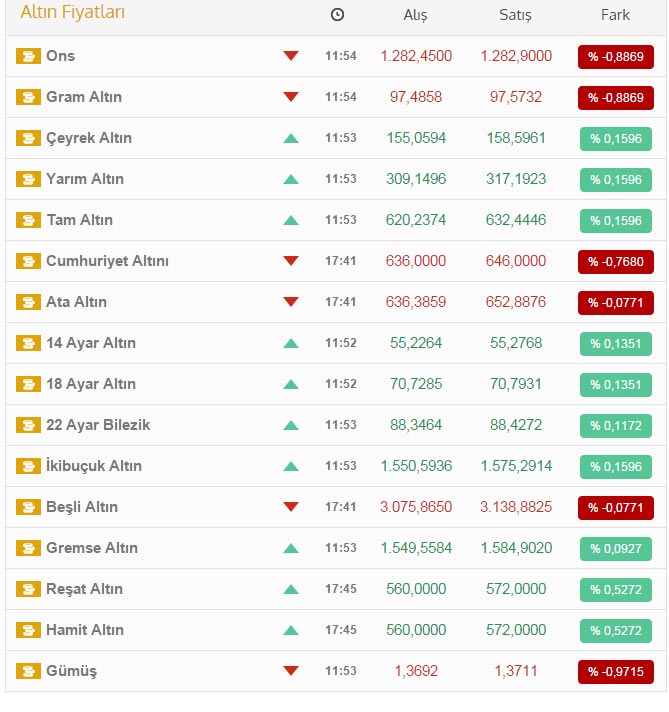This screenshot has height=712, width=669.
Task: Click the red down arrow on Cumhuriyet Altını row
Action: pyautogui.click(x=291, y=261)
